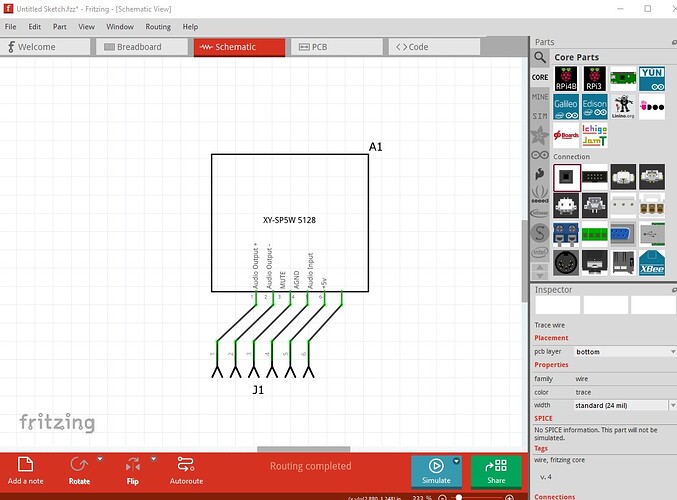Click the zoom out minus button
This screenshot has height=500, width=677.
click(443, 498)
